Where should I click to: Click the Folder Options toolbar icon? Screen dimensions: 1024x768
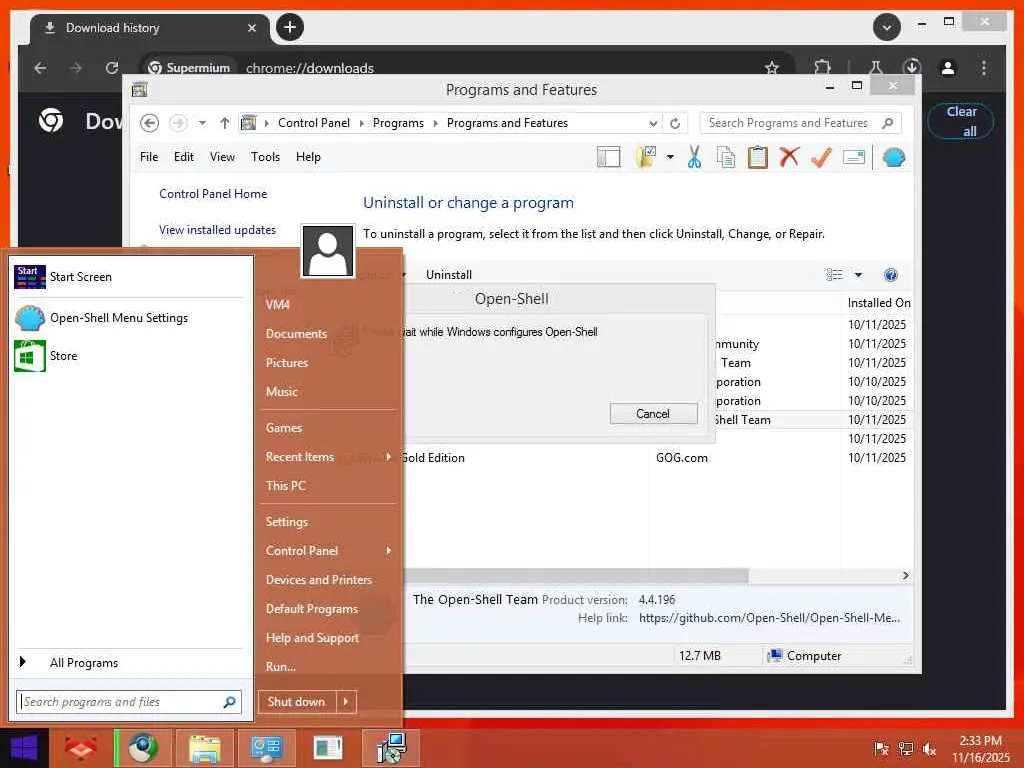tap(646, 157)
